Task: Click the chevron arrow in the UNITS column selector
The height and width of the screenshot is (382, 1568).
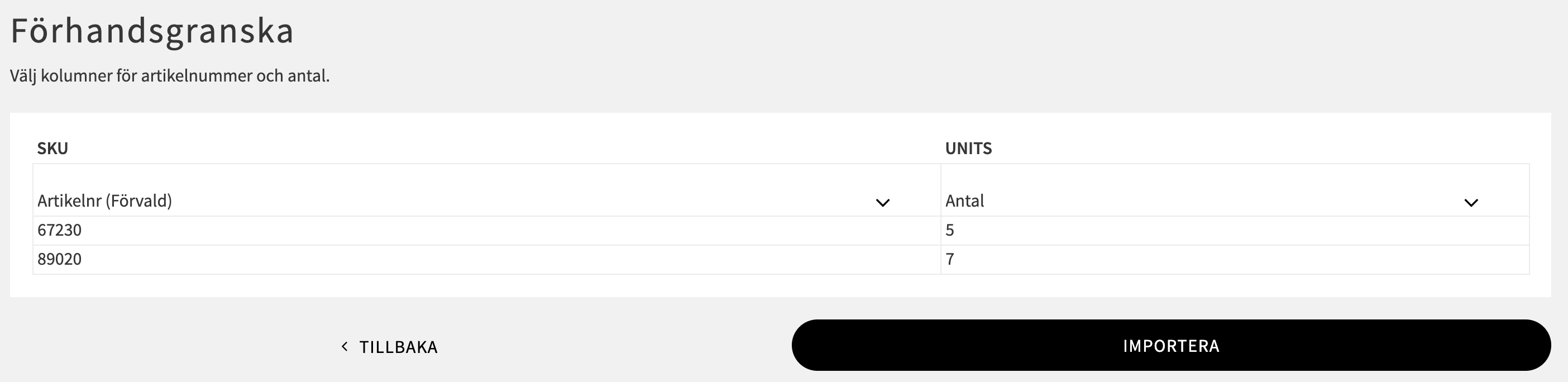Action: (x=1471, y=202)
